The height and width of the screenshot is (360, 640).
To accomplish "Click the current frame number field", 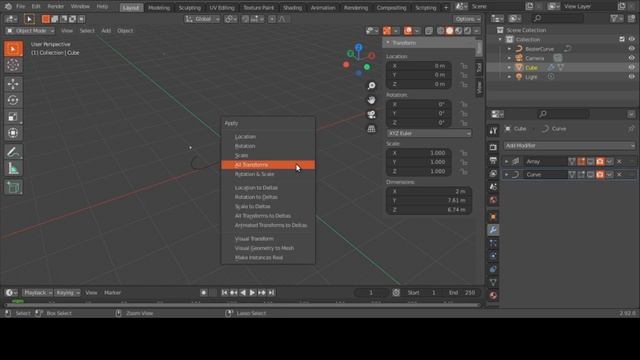I will point(371,293).
